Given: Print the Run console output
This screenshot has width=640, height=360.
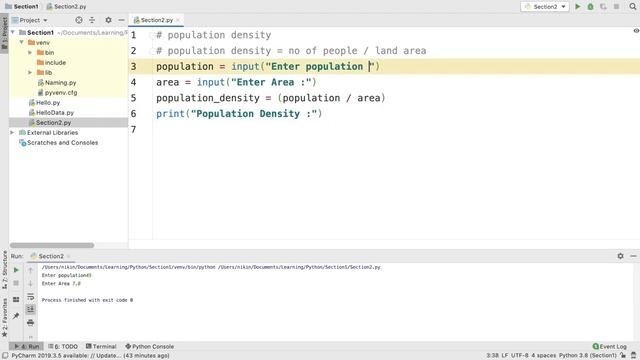Looking at the screenshot, I should point(31,322).
